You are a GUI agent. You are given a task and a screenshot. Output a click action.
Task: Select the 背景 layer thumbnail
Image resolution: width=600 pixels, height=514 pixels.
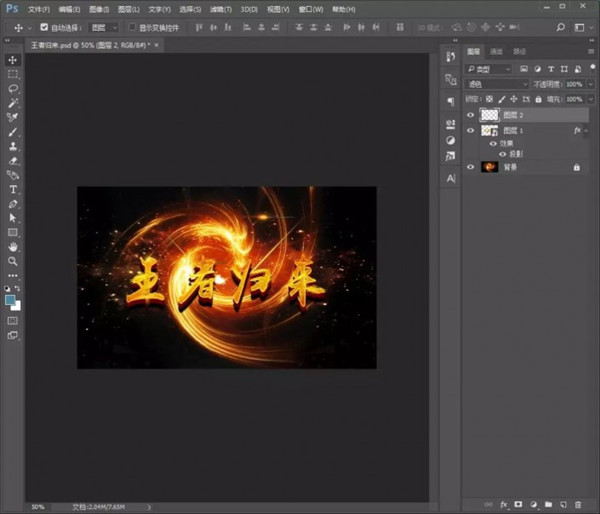click(489, 167)
